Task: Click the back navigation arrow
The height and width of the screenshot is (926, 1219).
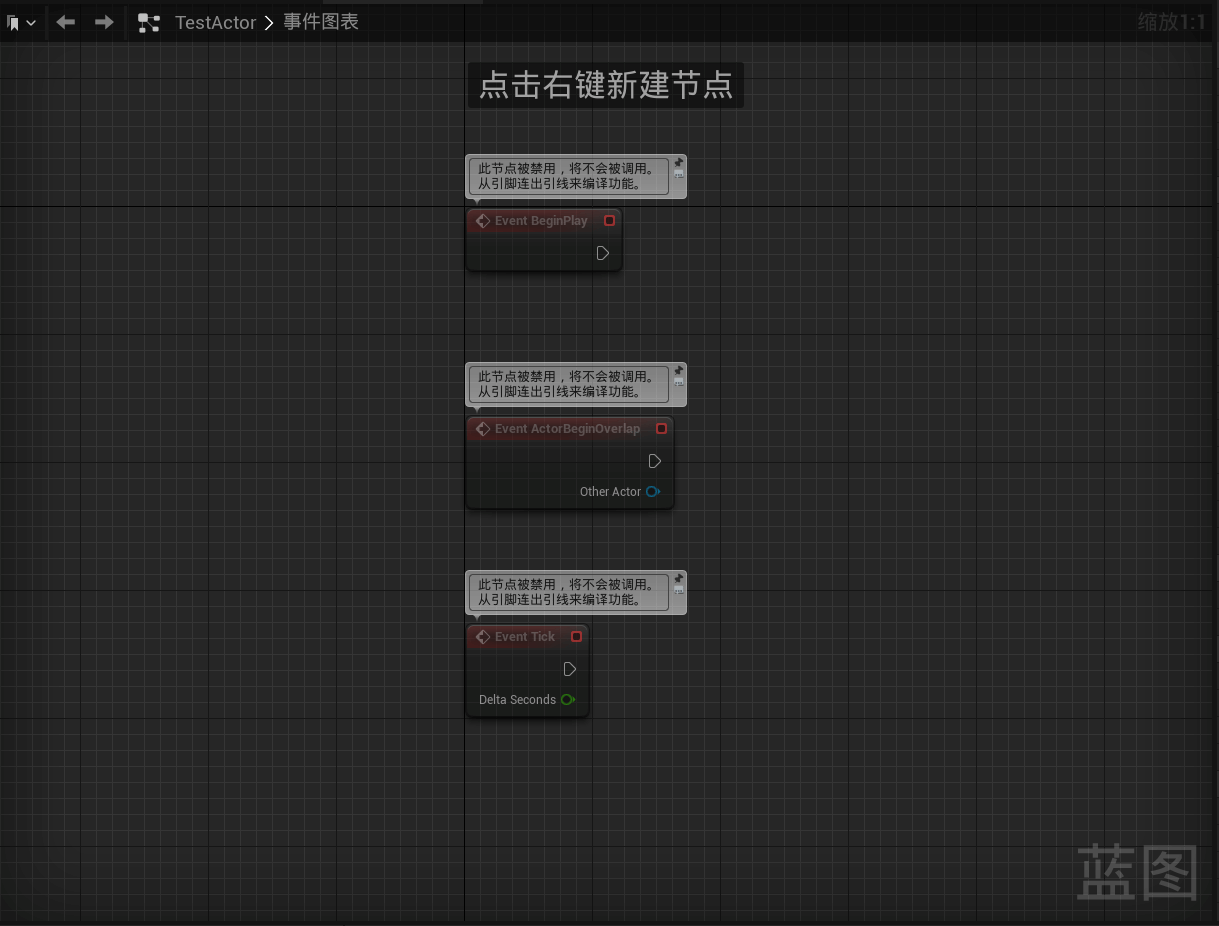Action: [x=66, y=22]
